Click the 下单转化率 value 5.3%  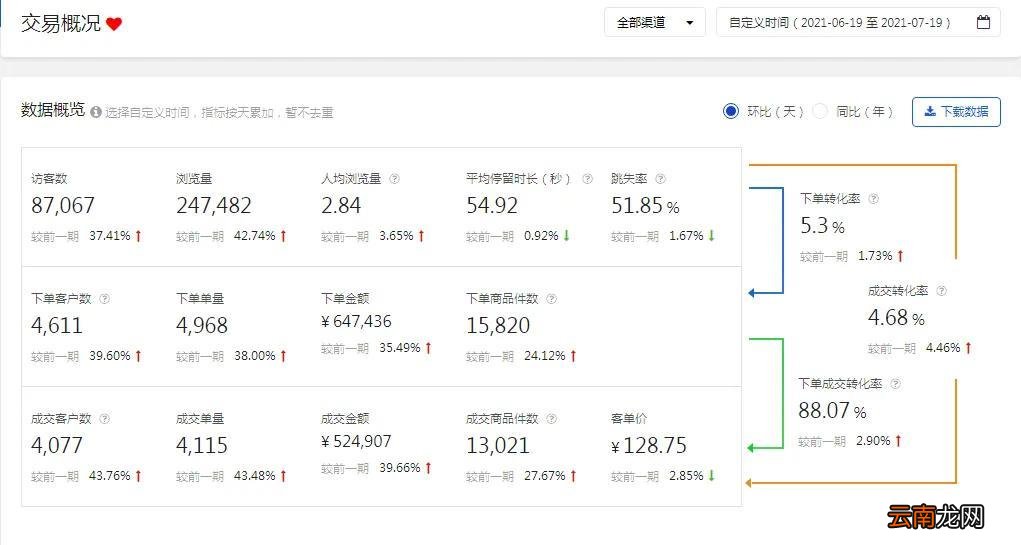pos(822,226)
